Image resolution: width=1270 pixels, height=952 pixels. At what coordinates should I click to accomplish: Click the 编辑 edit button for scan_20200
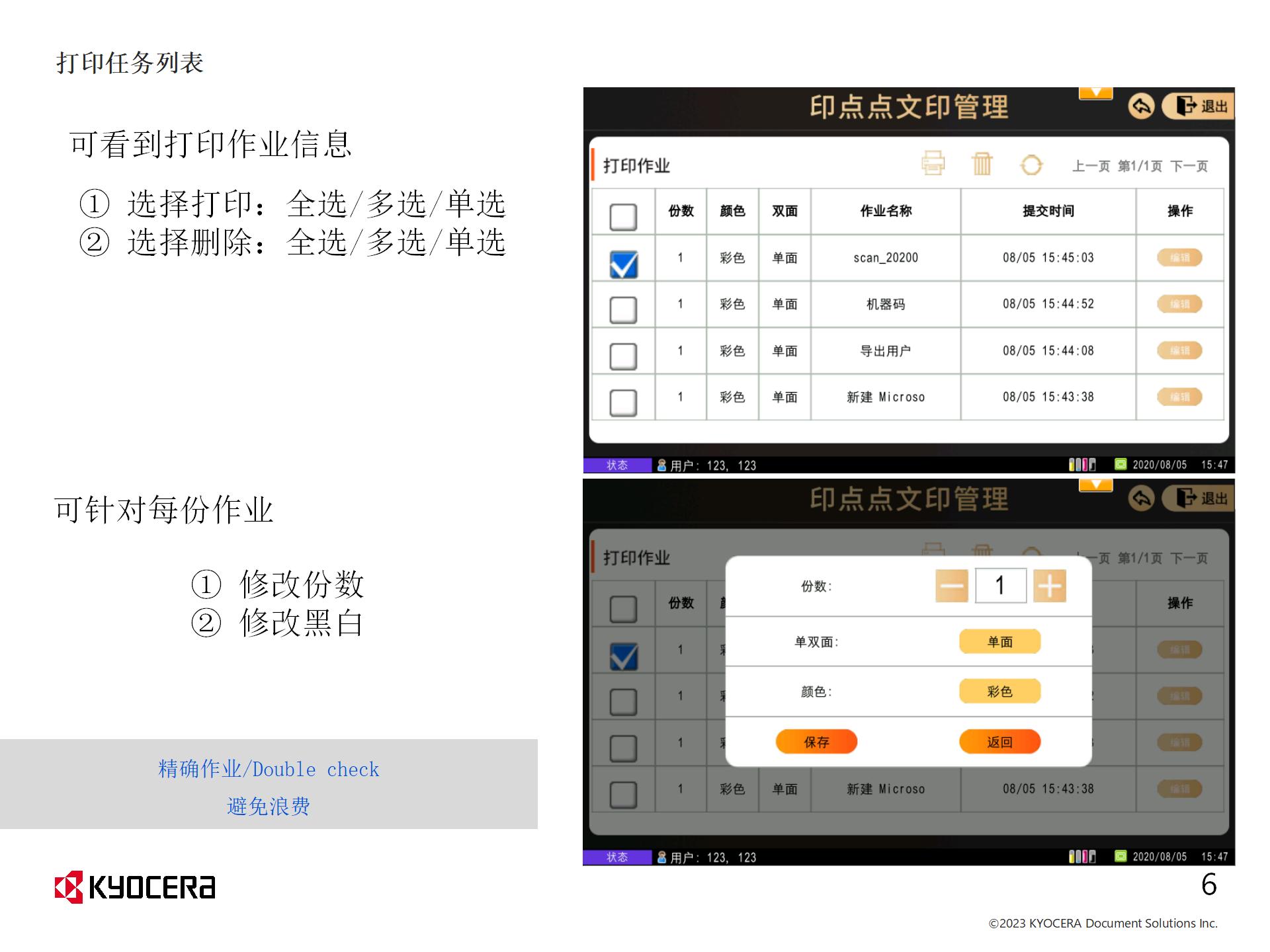pos(1179,257)
